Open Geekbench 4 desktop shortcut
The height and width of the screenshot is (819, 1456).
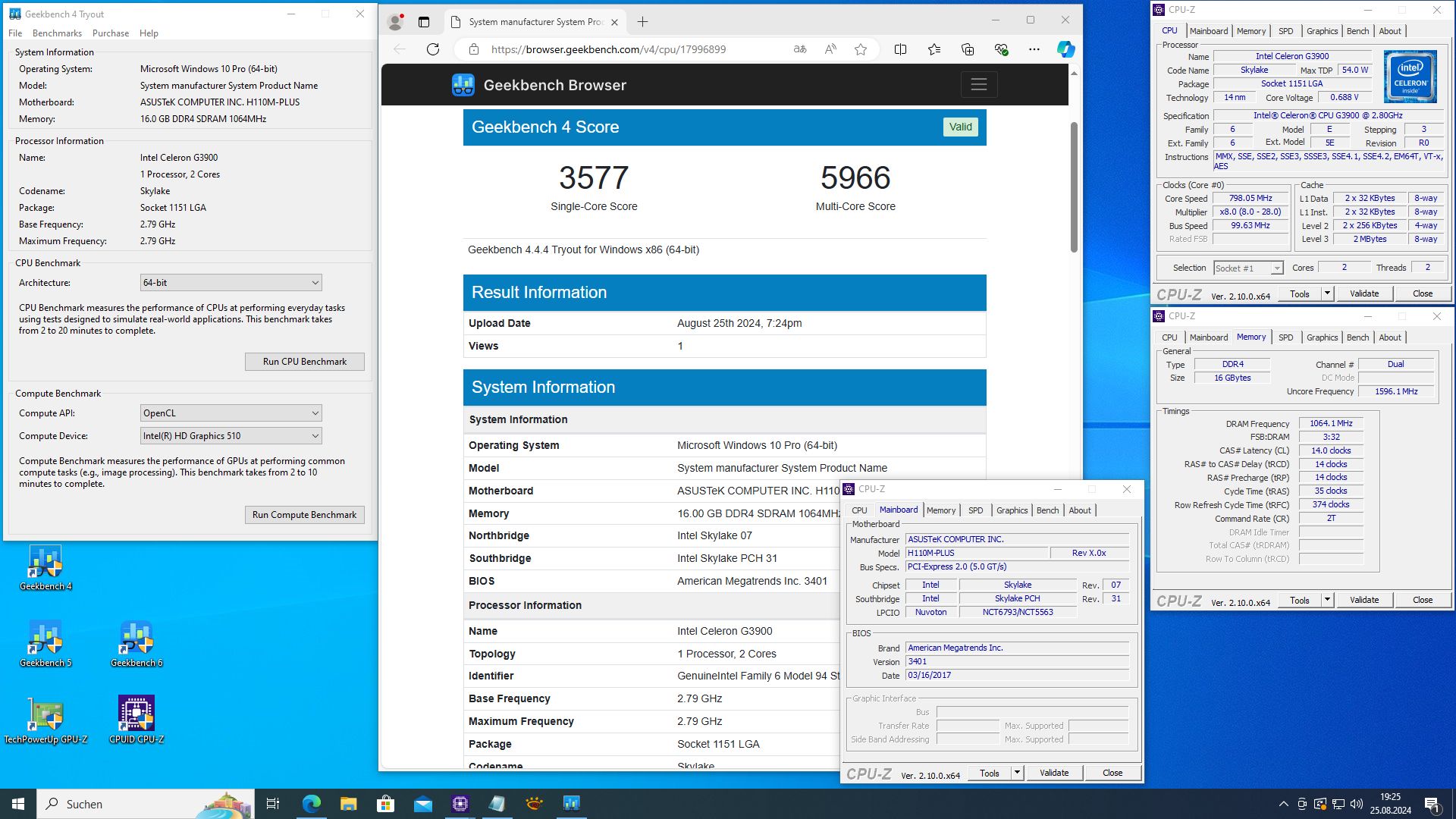(x=45, y=567)
